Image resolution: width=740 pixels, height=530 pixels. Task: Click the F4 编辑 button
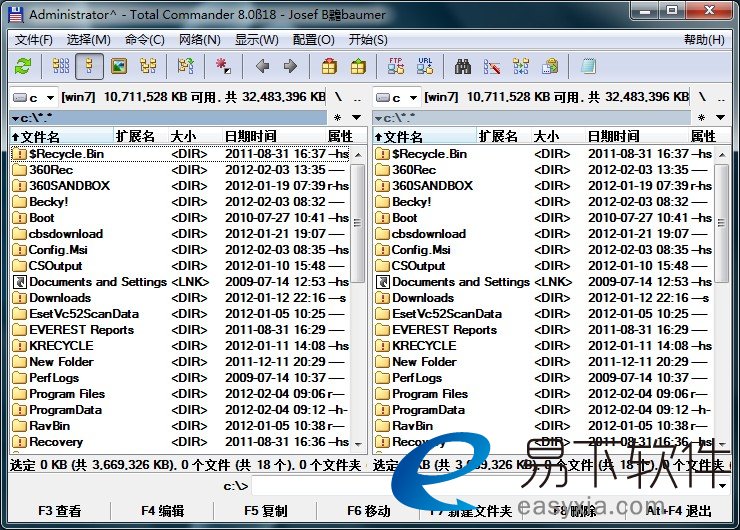point(162,511)
